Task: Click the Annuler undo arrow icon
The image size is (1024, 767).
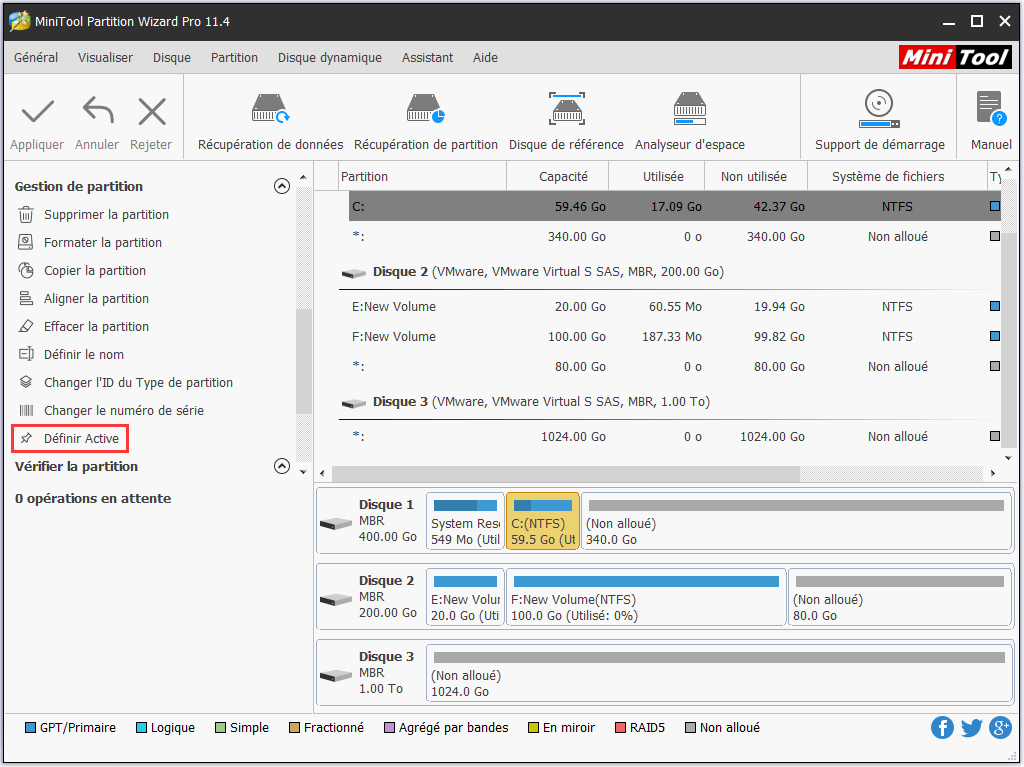Action: pyautogui.click(x=98, y=110)
